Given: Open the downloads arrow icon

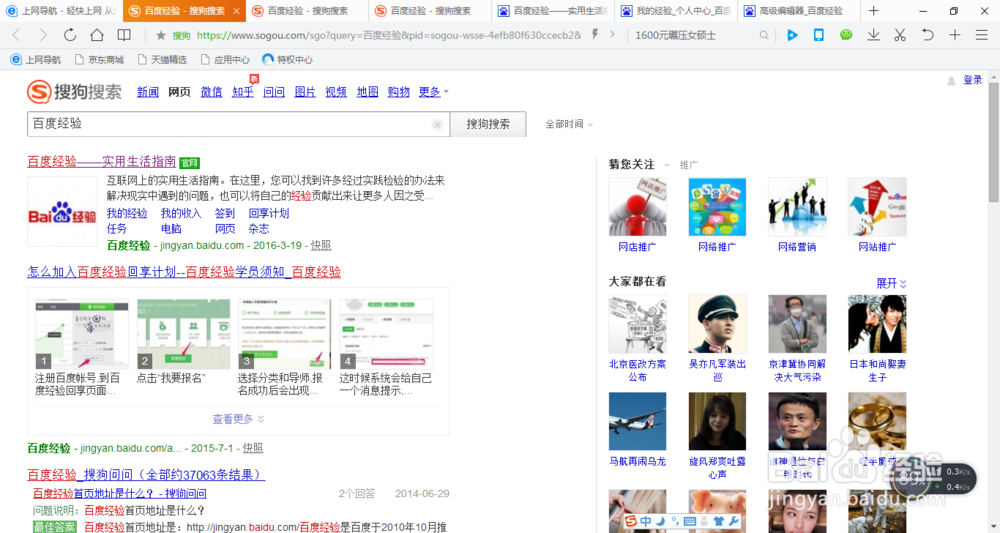Looking at the screenshot, I should click(x=873, y=35).
